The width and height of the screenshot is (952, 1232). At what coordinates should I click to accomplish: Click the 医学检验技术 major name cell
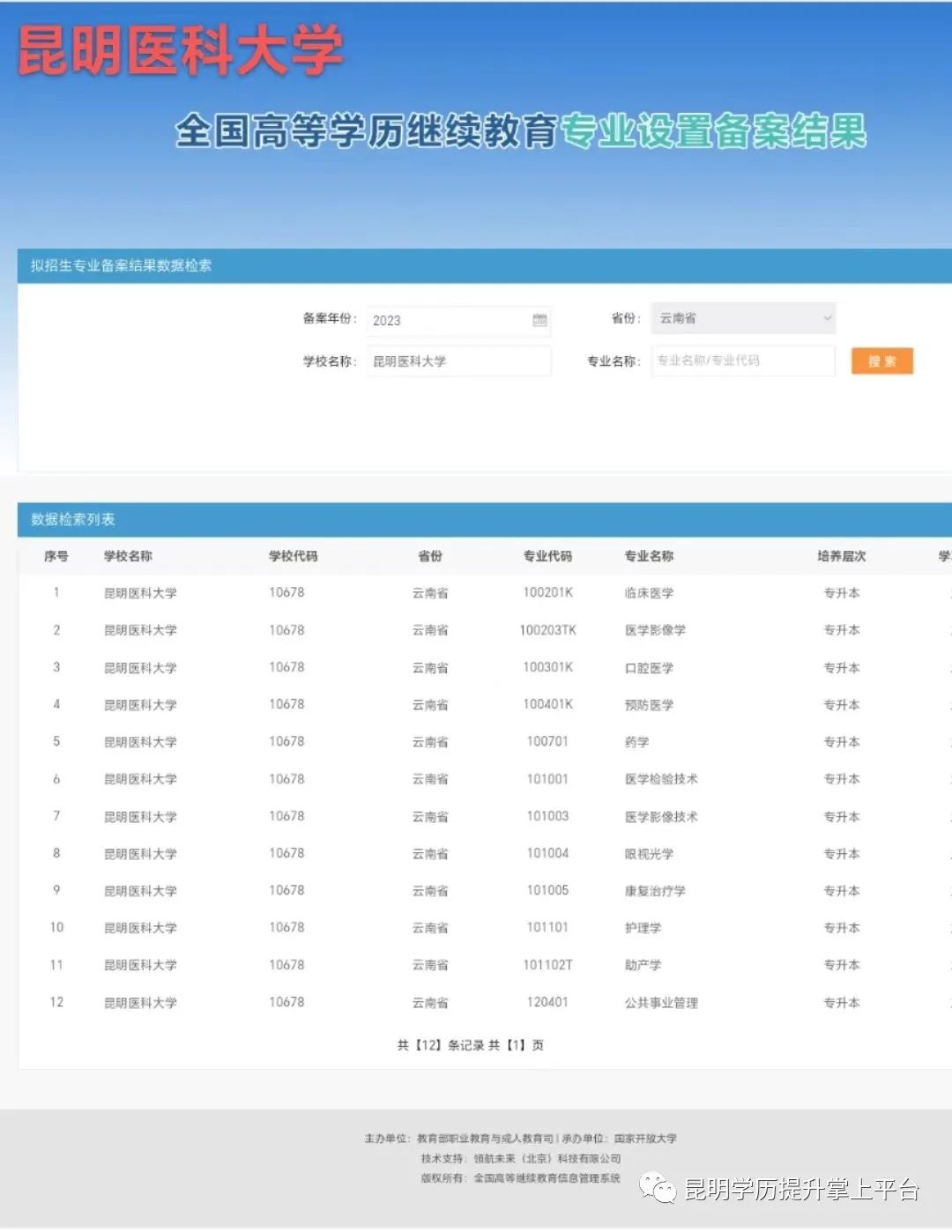661,779
